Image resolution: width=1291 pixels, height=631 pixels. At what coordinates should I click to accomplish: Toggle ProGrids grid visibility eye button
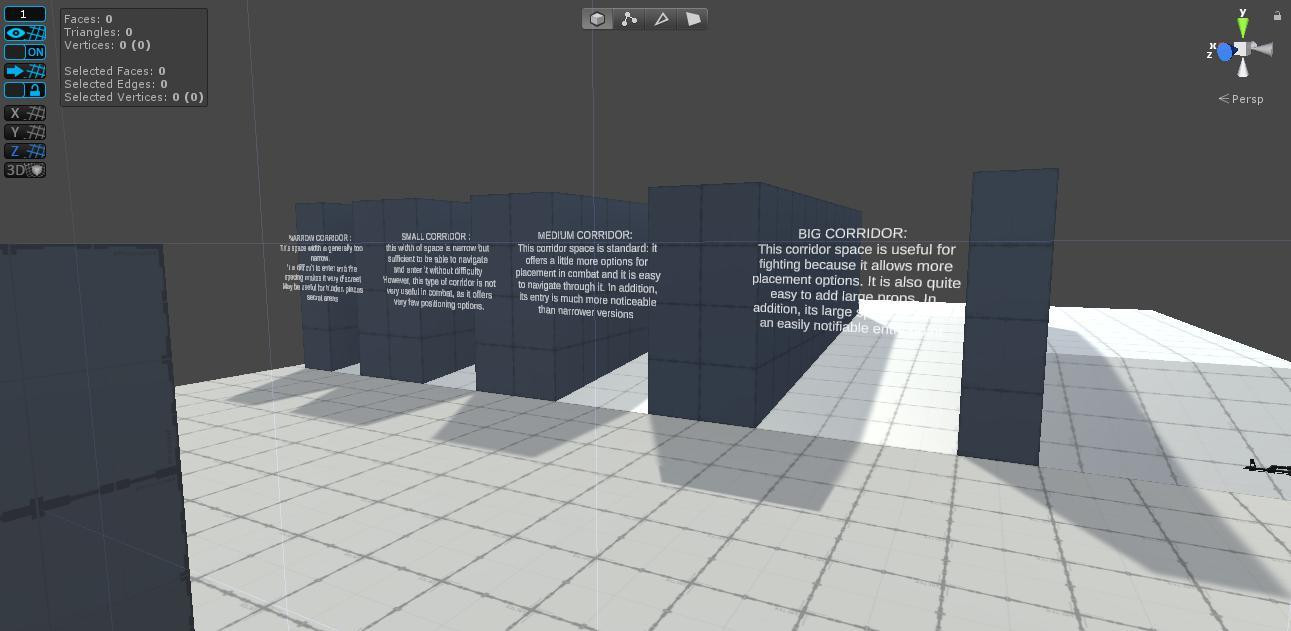click(25, 33)
